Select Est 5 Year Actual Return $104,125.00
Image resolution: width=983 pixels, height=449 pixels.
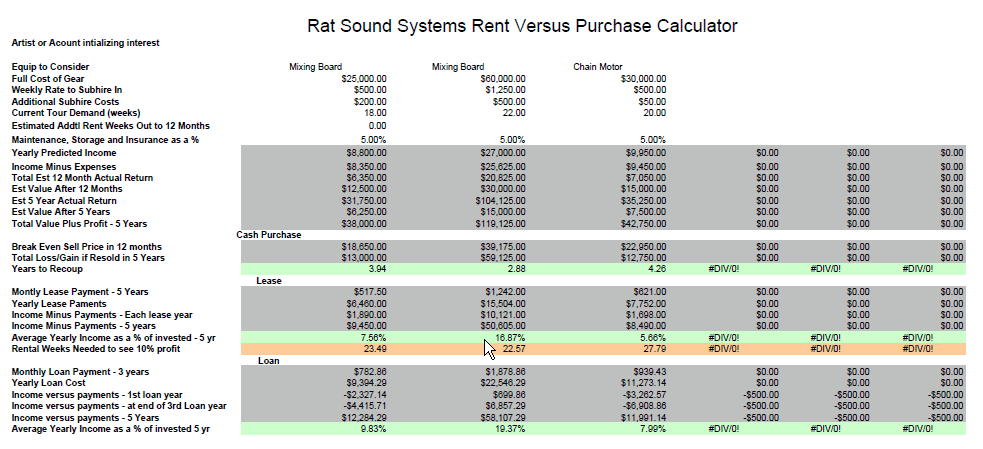[501, 201]
